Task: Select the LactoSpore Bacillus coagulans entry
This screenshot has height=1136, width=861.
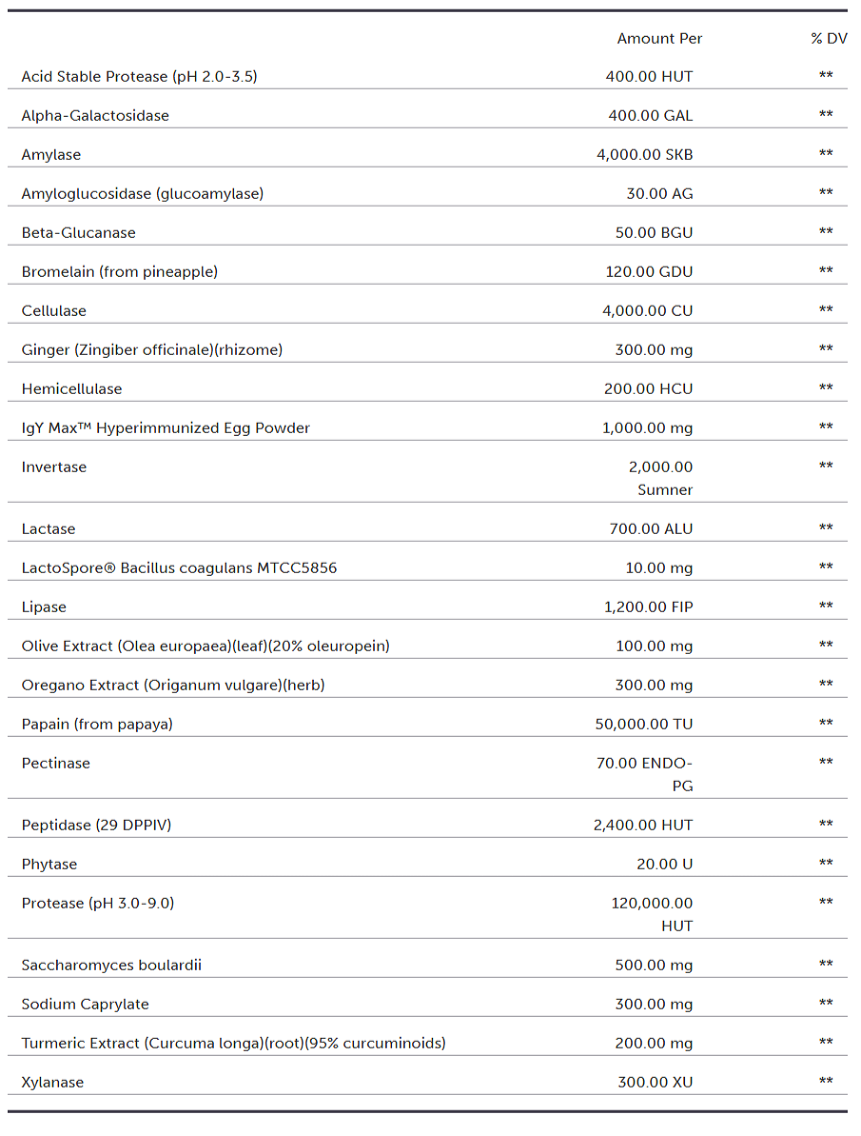Action: point(179,568)
